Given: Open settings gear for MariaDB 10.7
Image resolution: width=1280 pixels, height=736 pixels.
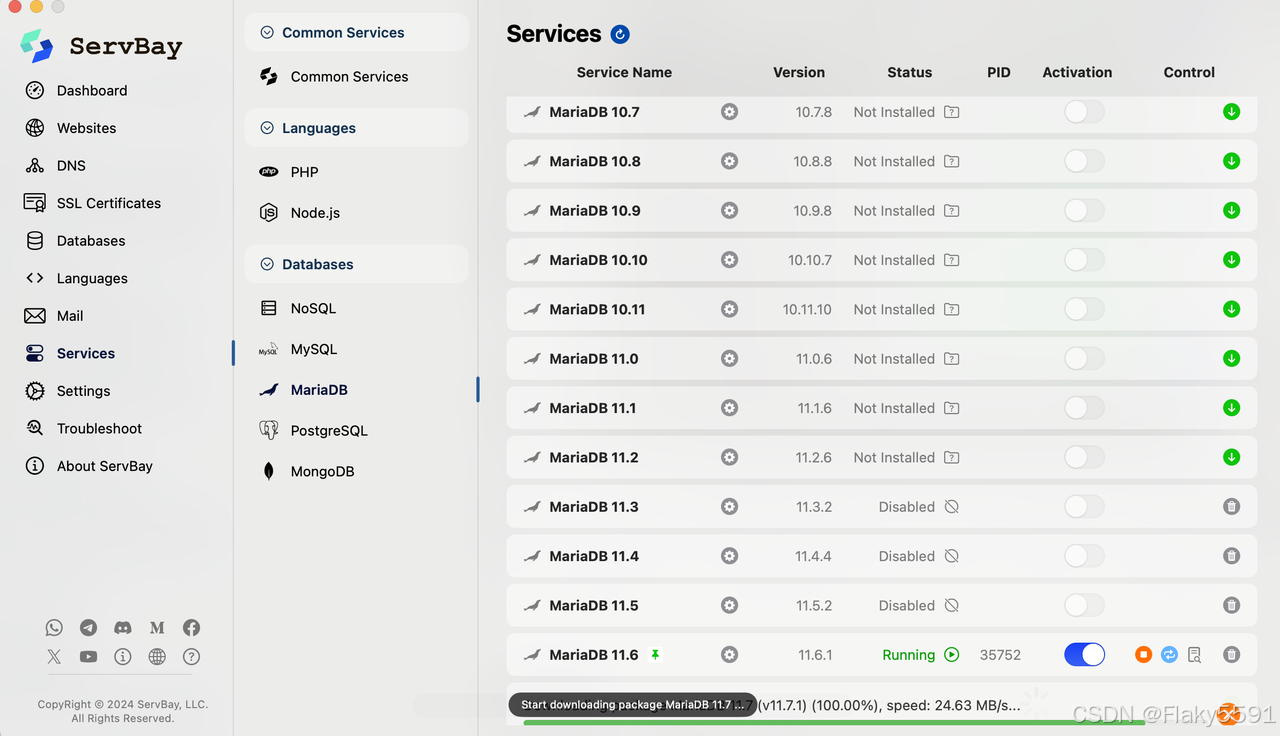Looking at the screenshot, I should tap(730, 112).
